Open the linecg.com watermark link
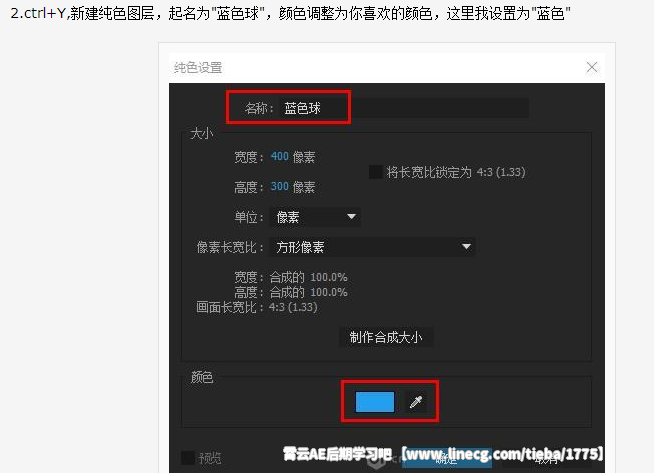 [505, 453]
